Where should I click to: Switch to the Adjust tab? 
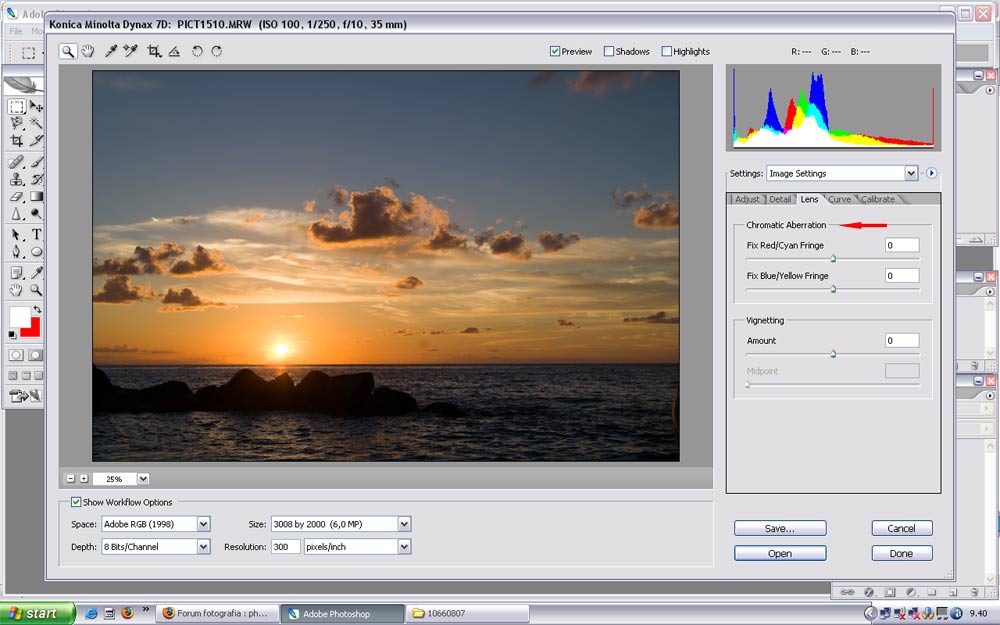(747, 199)
